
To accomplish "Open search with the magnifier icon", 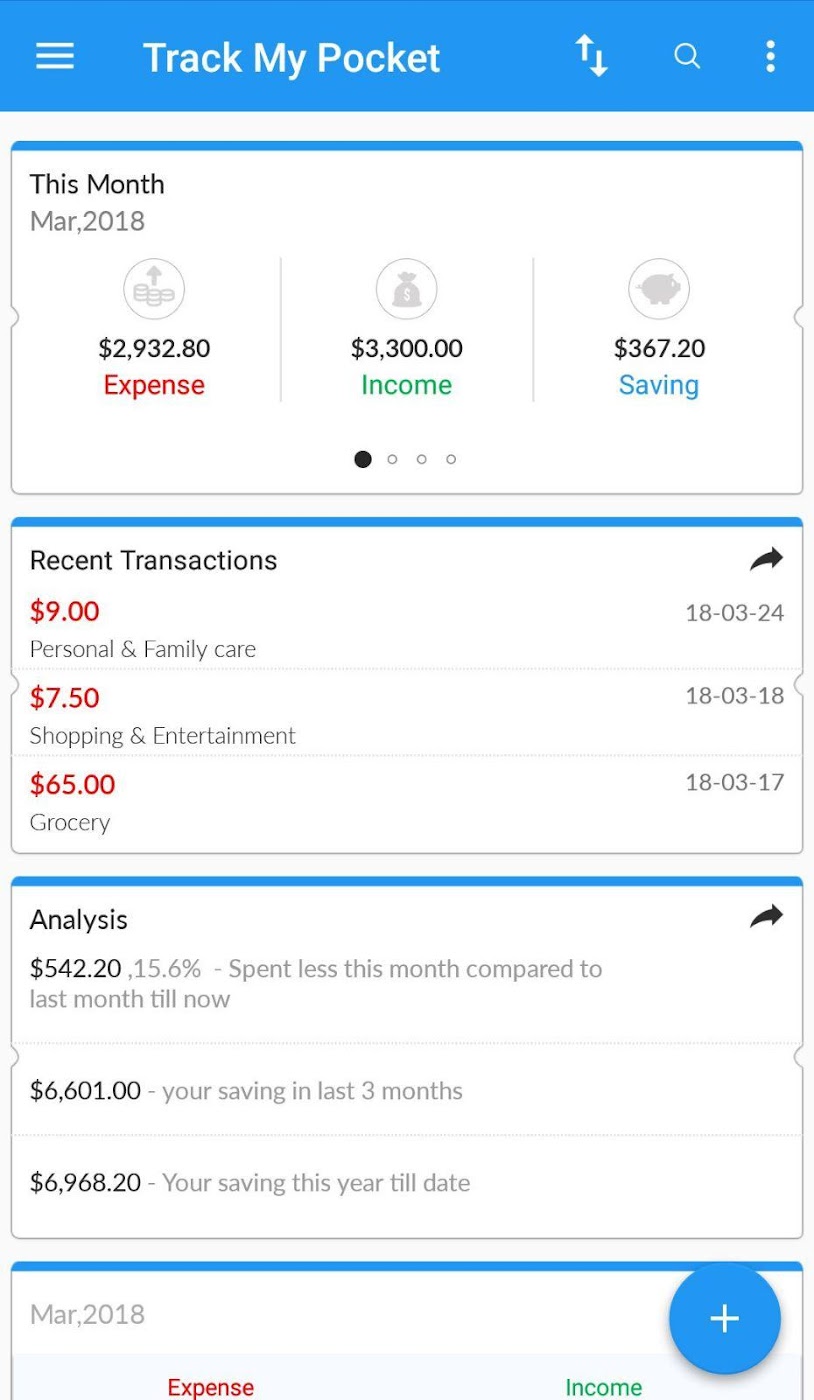I will pyautogui.click(x=687, y=56).
